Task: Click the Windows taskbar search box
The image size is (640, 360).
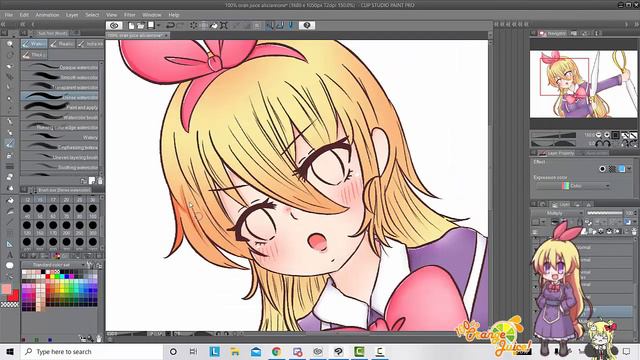Action: pyautogui.click(x=92, y=351)
